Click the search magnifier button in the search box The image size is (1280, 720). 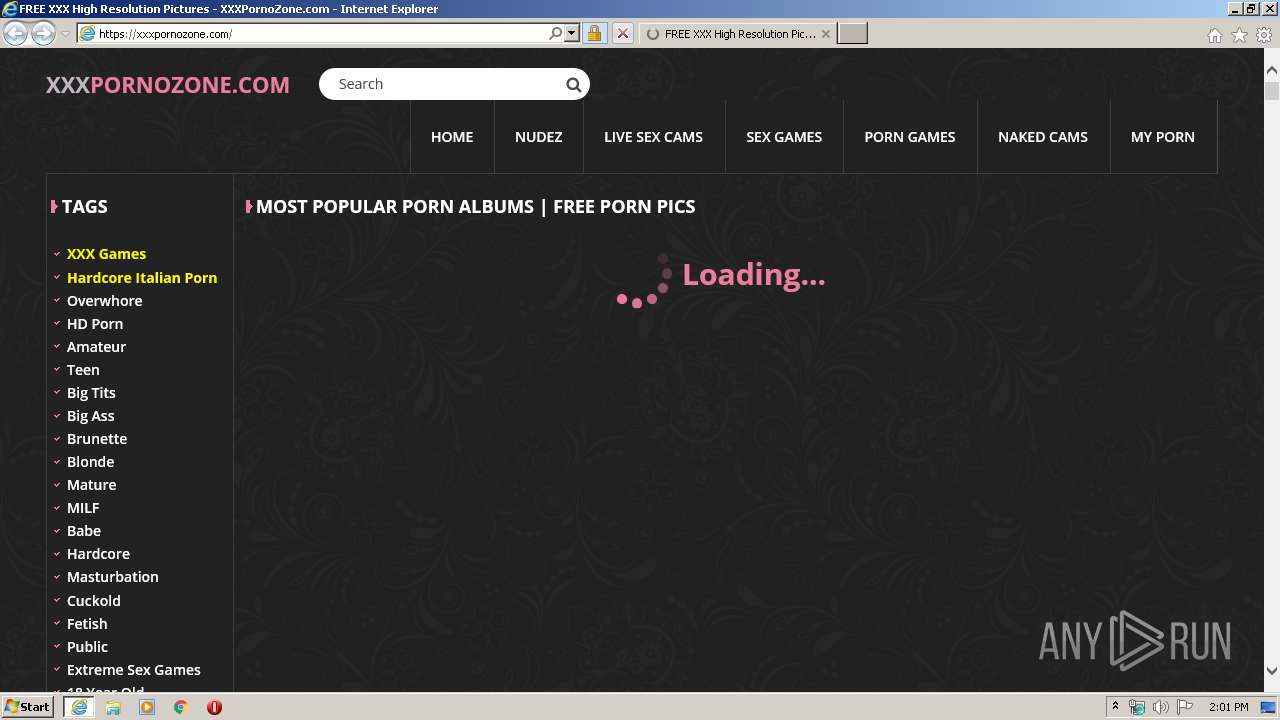574,85
